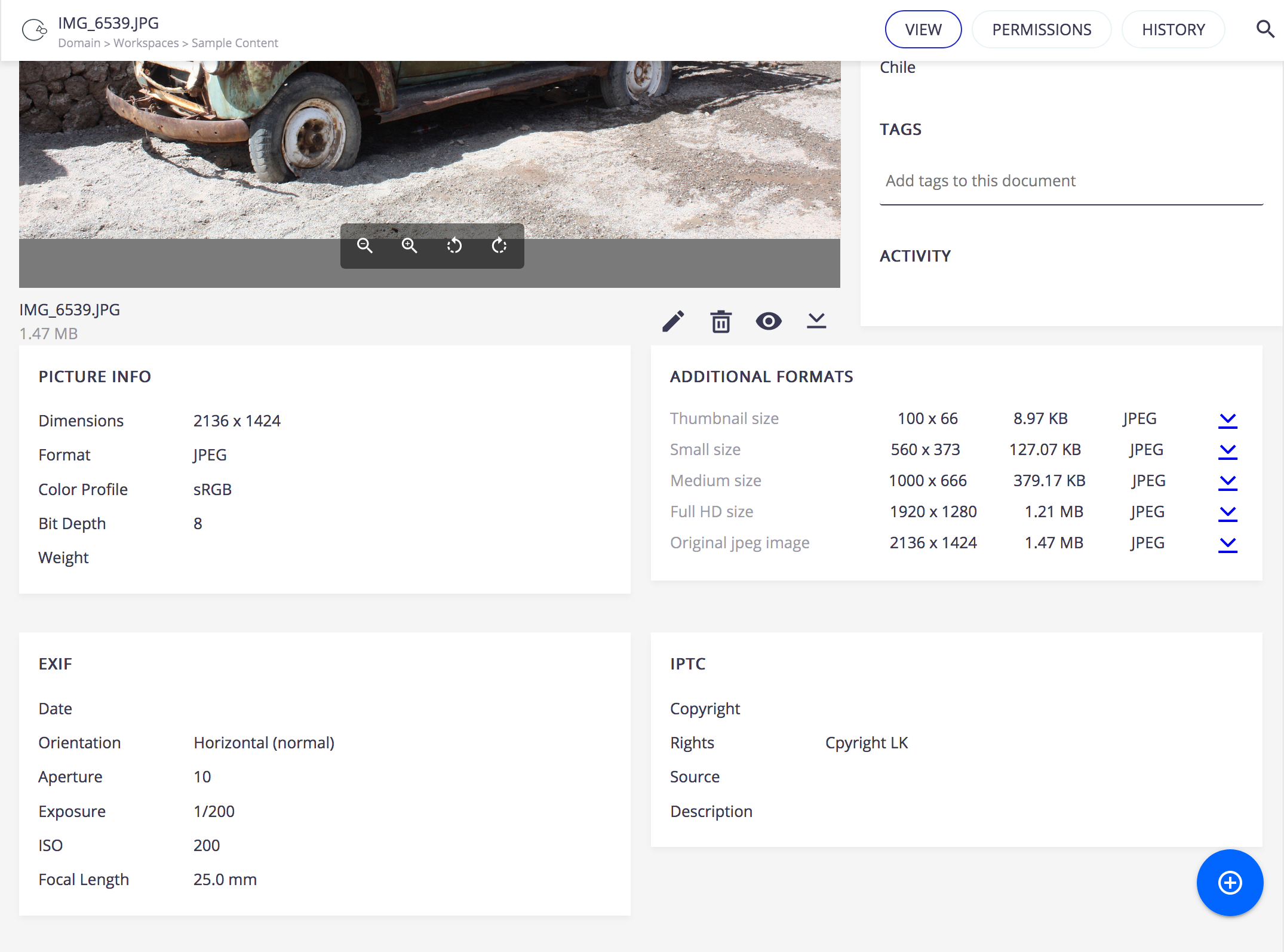Click the edit (pencil) icon
This screenshot has height=952, width=1284.
tap(673, 320)
